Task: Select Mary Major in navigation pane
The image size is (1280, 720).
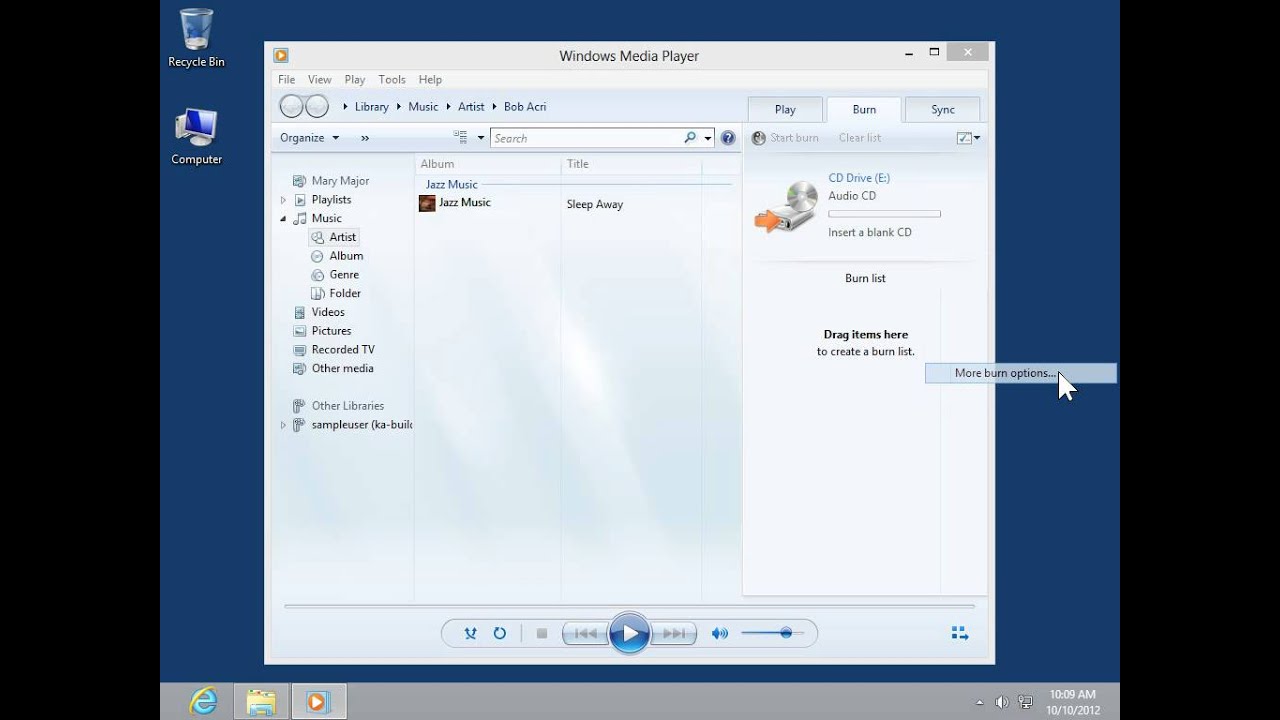Action: click(340, 181)
